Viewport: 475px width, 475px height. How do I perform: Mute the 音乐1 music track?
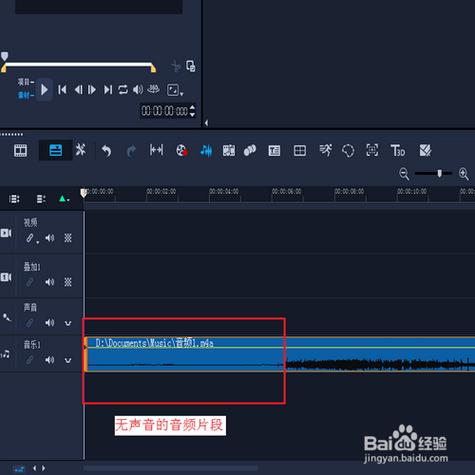[x=50, y=360]
